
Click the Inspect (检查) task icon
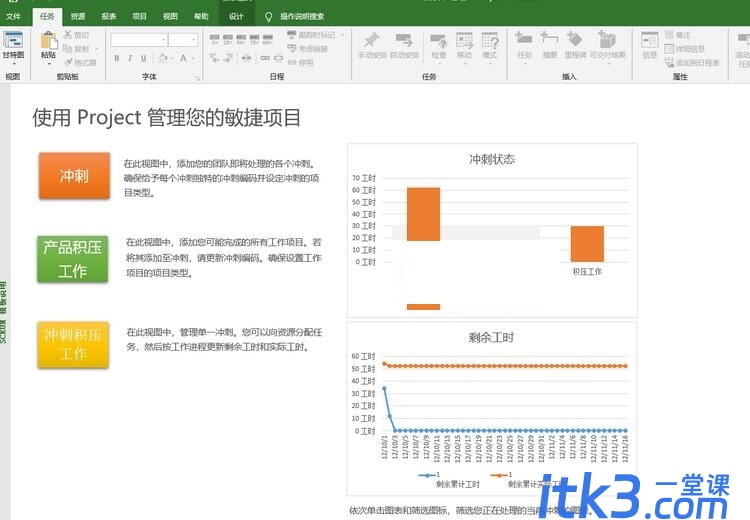[x=439, y=40]
